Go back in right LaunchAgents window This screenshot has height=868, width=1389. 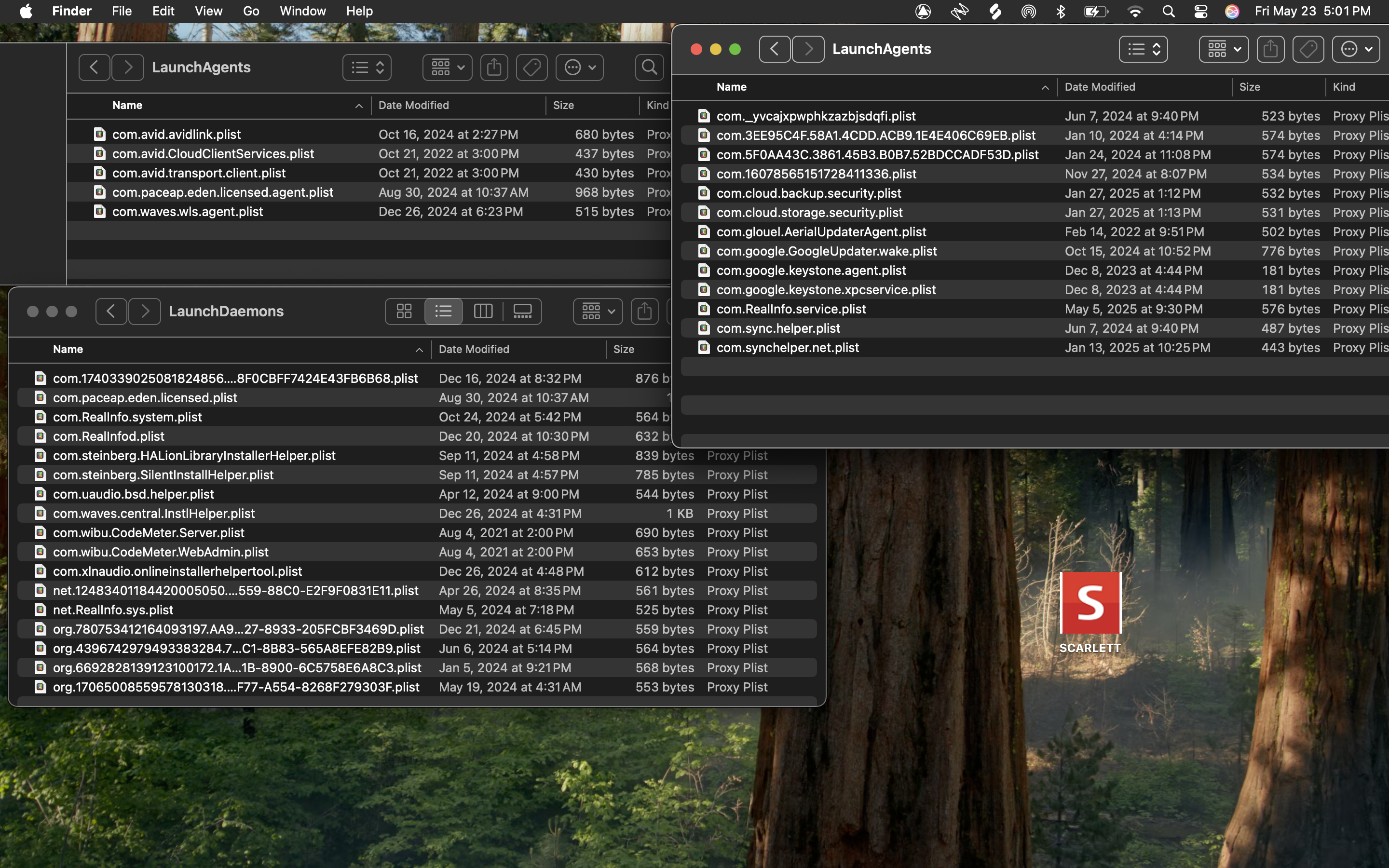[774, 49]
